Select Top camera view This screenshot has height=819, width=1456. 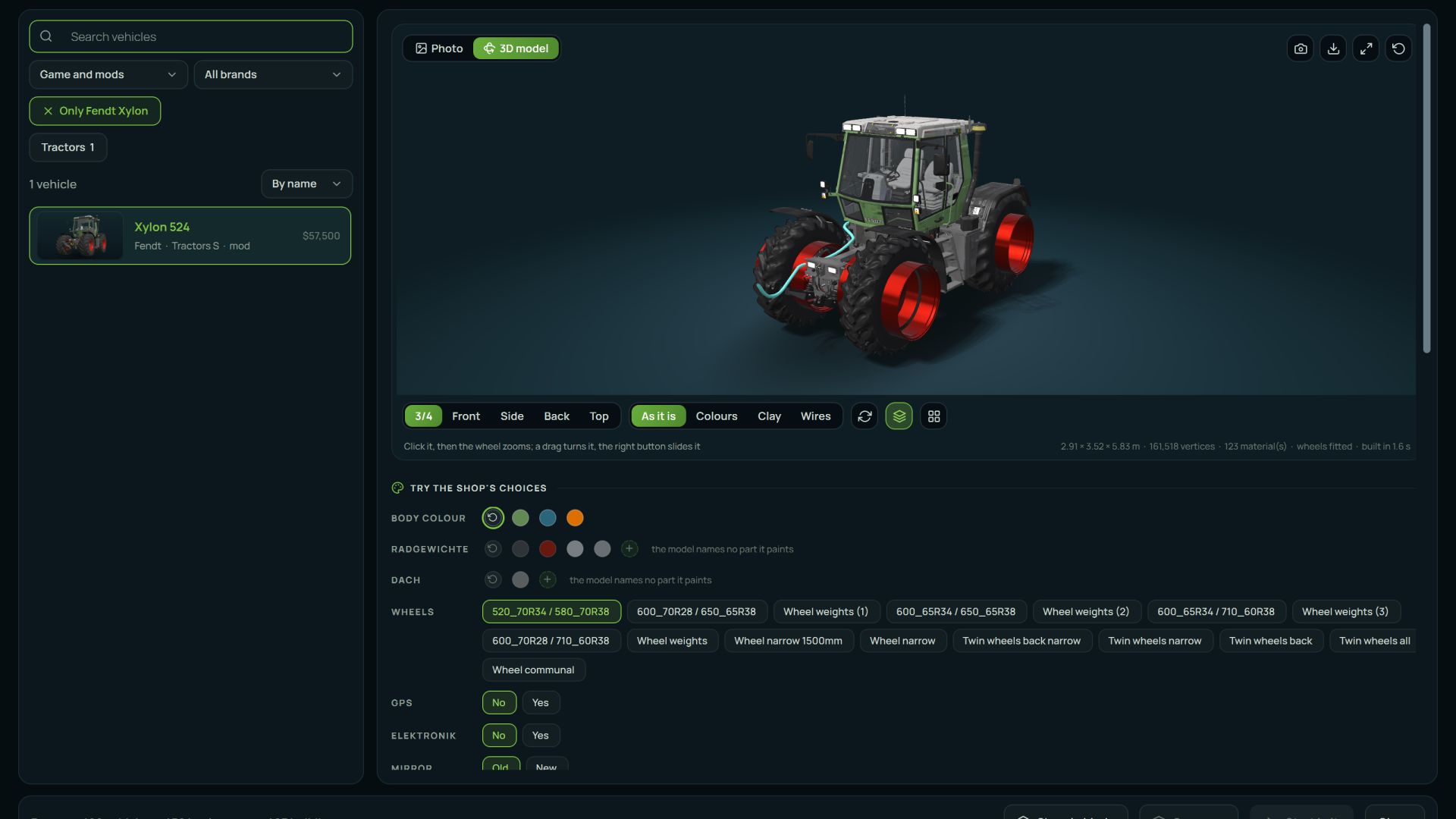[599, 416]
